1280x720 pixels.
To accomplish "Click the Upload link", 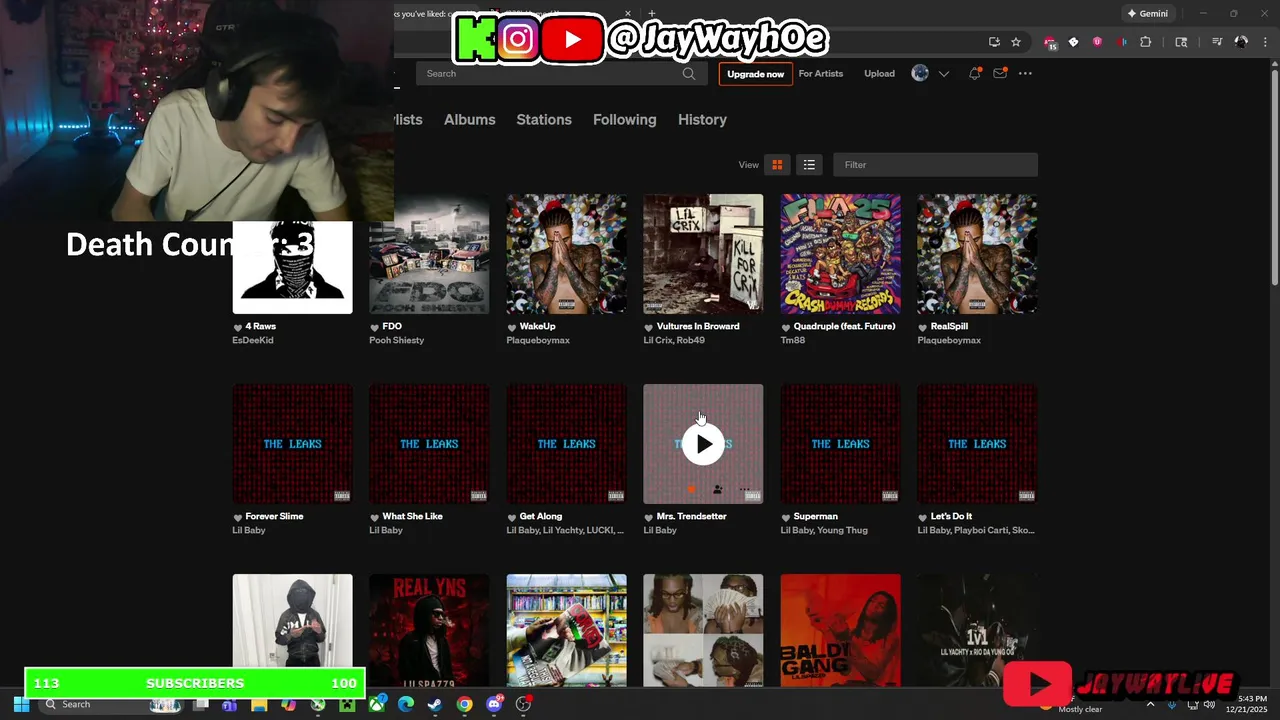I will 879,74.
